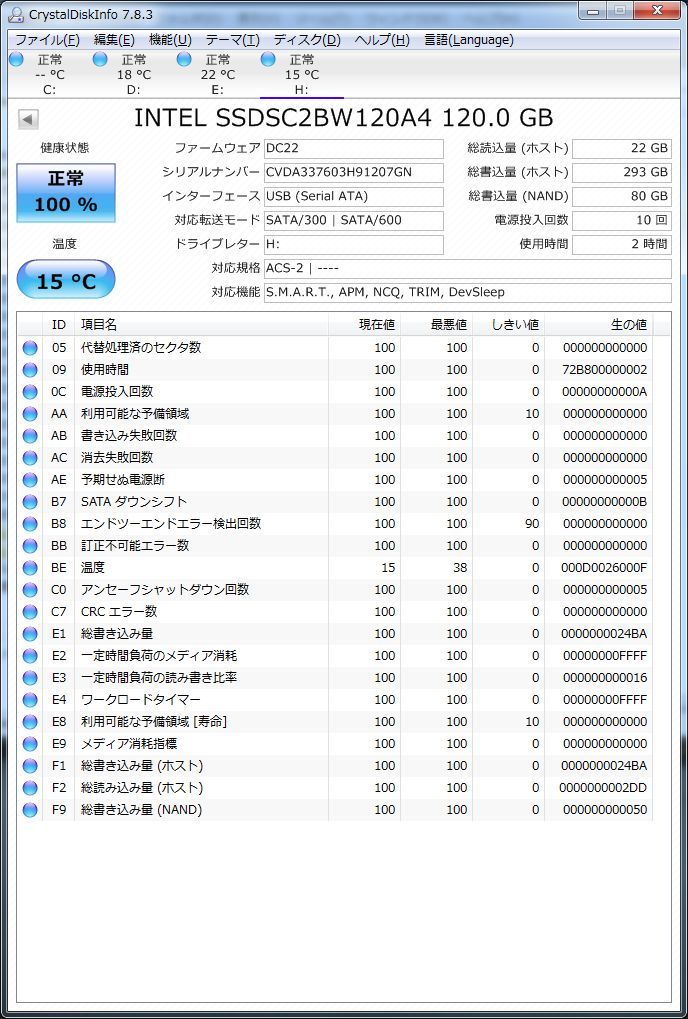Click status orb of row 05 代替処理済のセクタ数
Image resolution: width=688 pixels, height=1019 pixels.
point(30,348)
